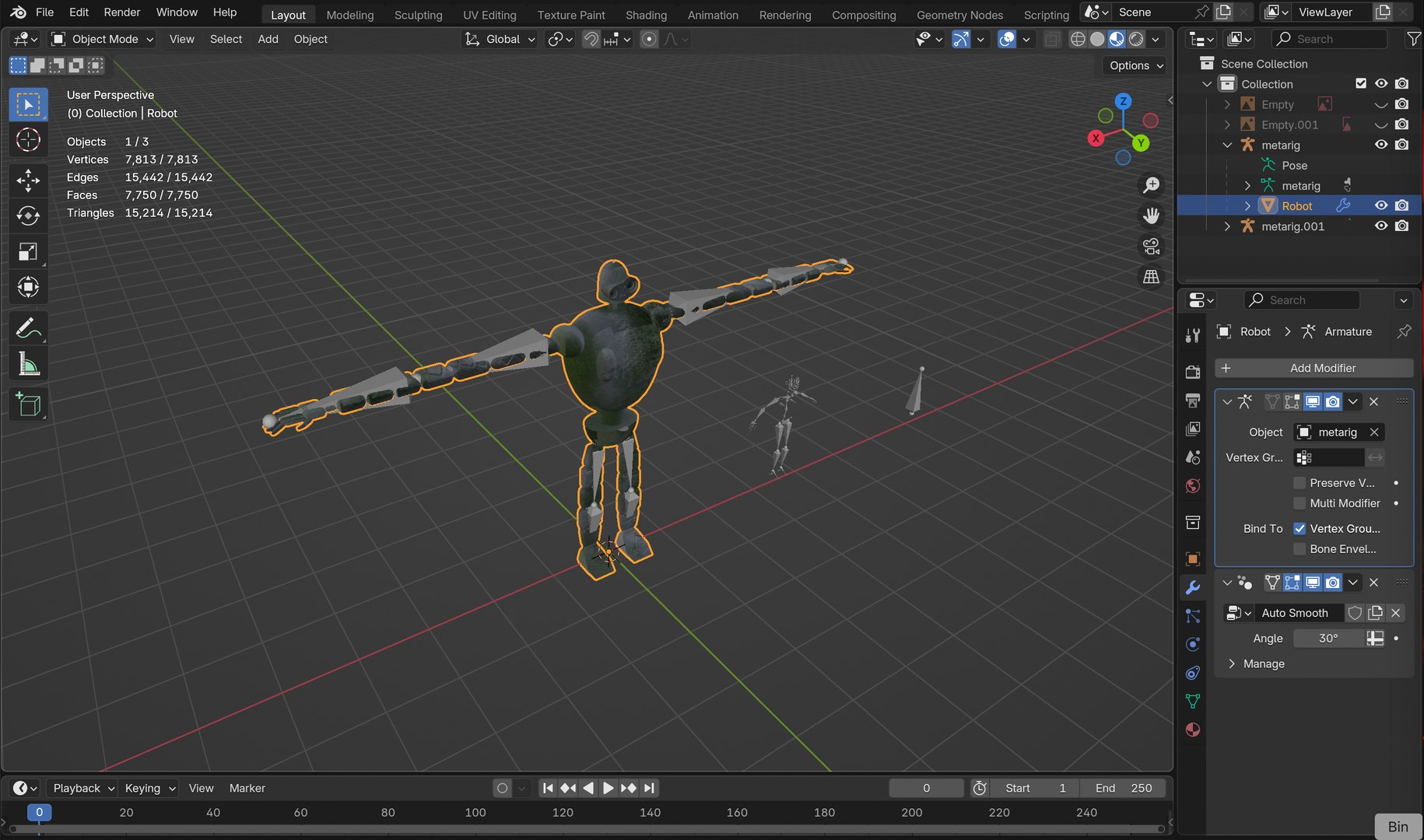Open the Render properties tab icon
This screenshot has height=840, width=1424.
coord(1192,372)
